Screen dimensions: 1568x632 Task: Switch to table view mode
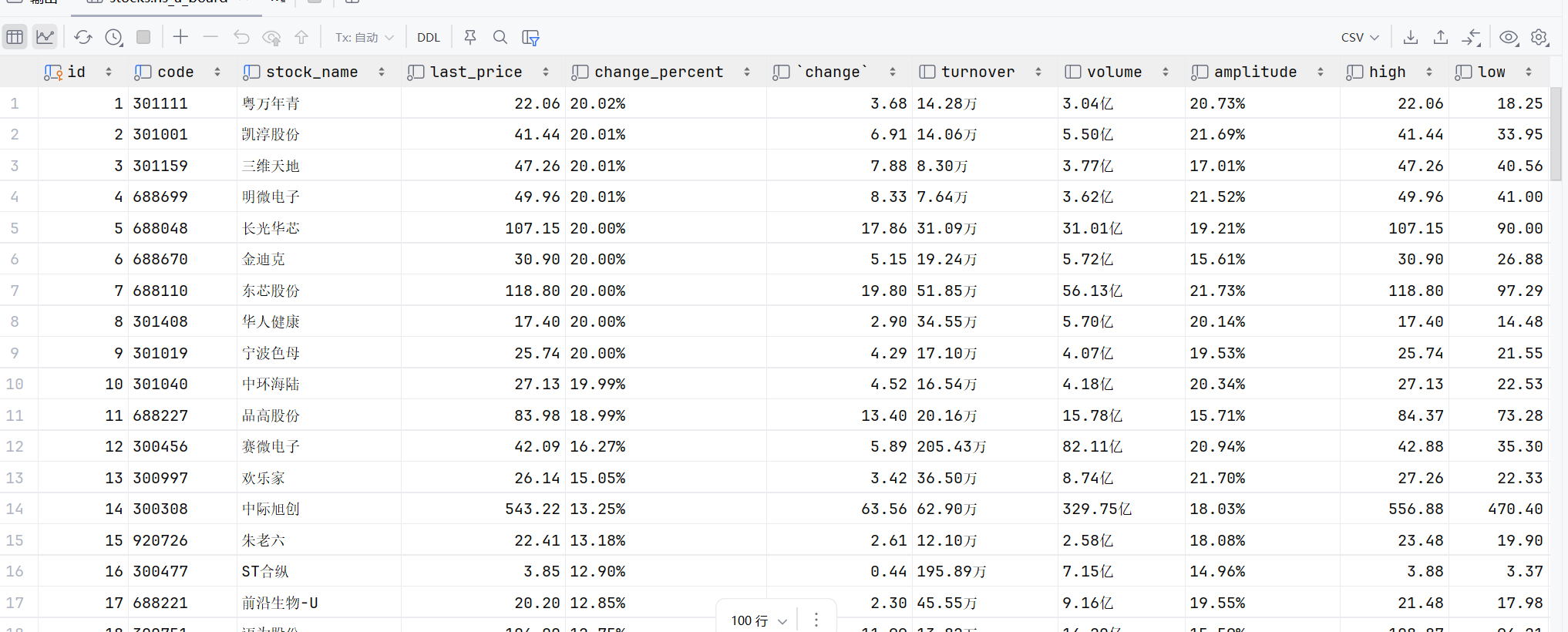pos(15,37)
